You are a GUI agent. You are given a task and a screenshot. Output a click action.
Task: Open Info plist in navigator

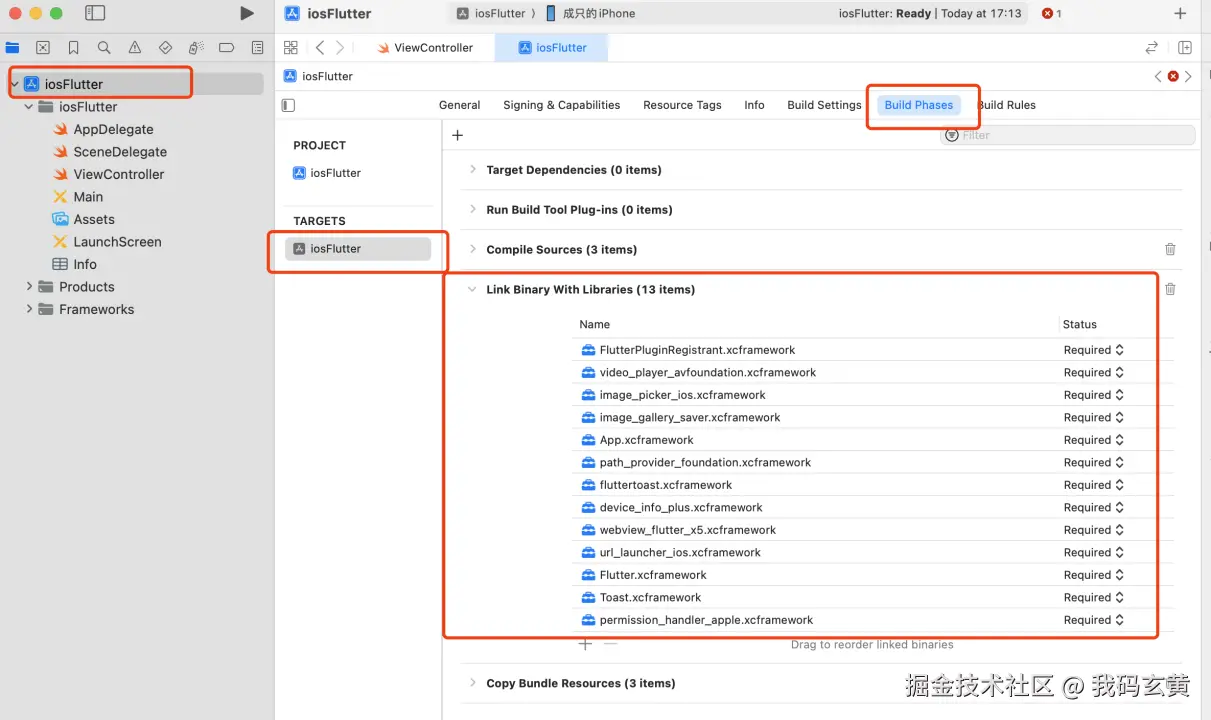[x=85, y=264]
